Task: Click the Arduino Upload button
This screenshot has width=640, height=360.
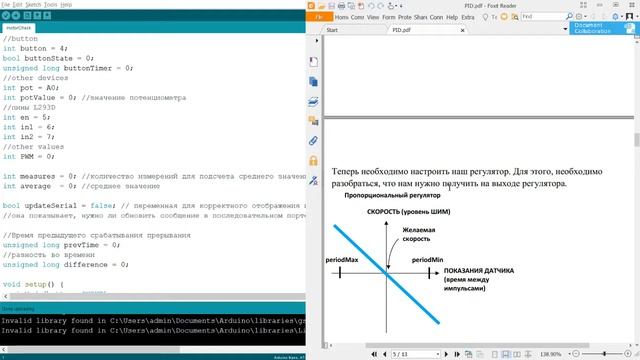Action: pyautogui.click(x=16, y=16)
